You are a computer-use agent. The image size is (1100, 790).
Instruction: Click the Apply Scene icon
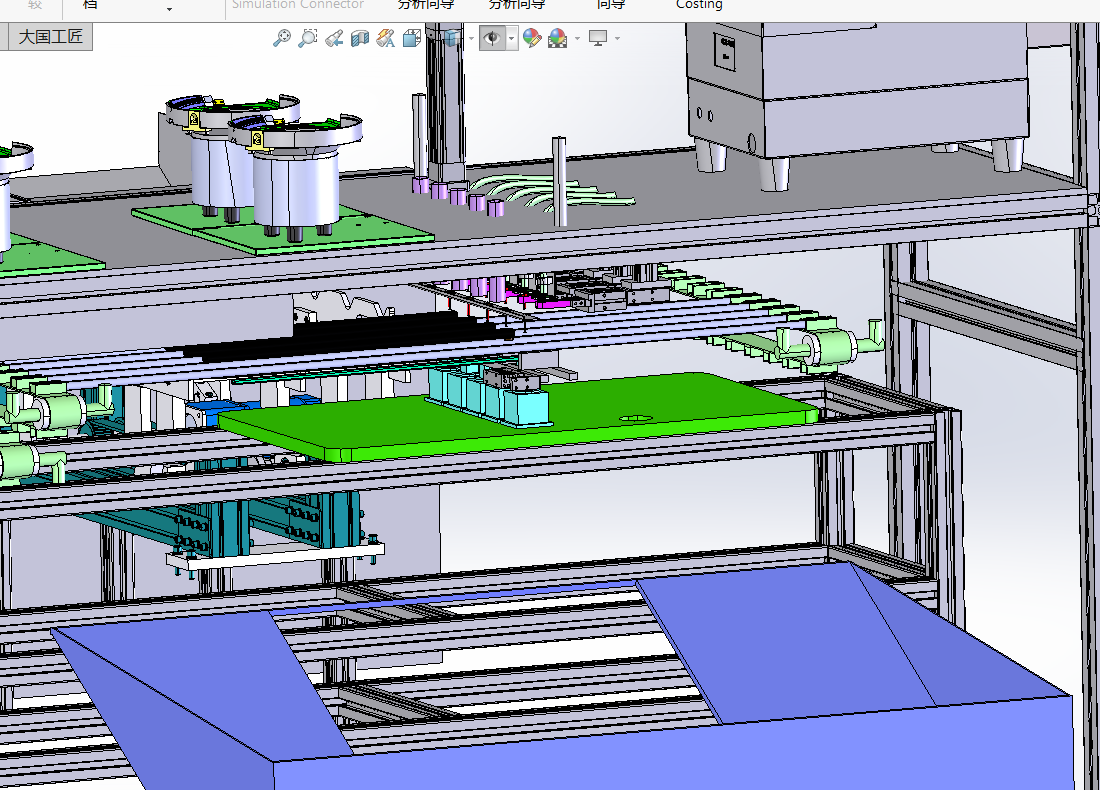click(558, 38)
